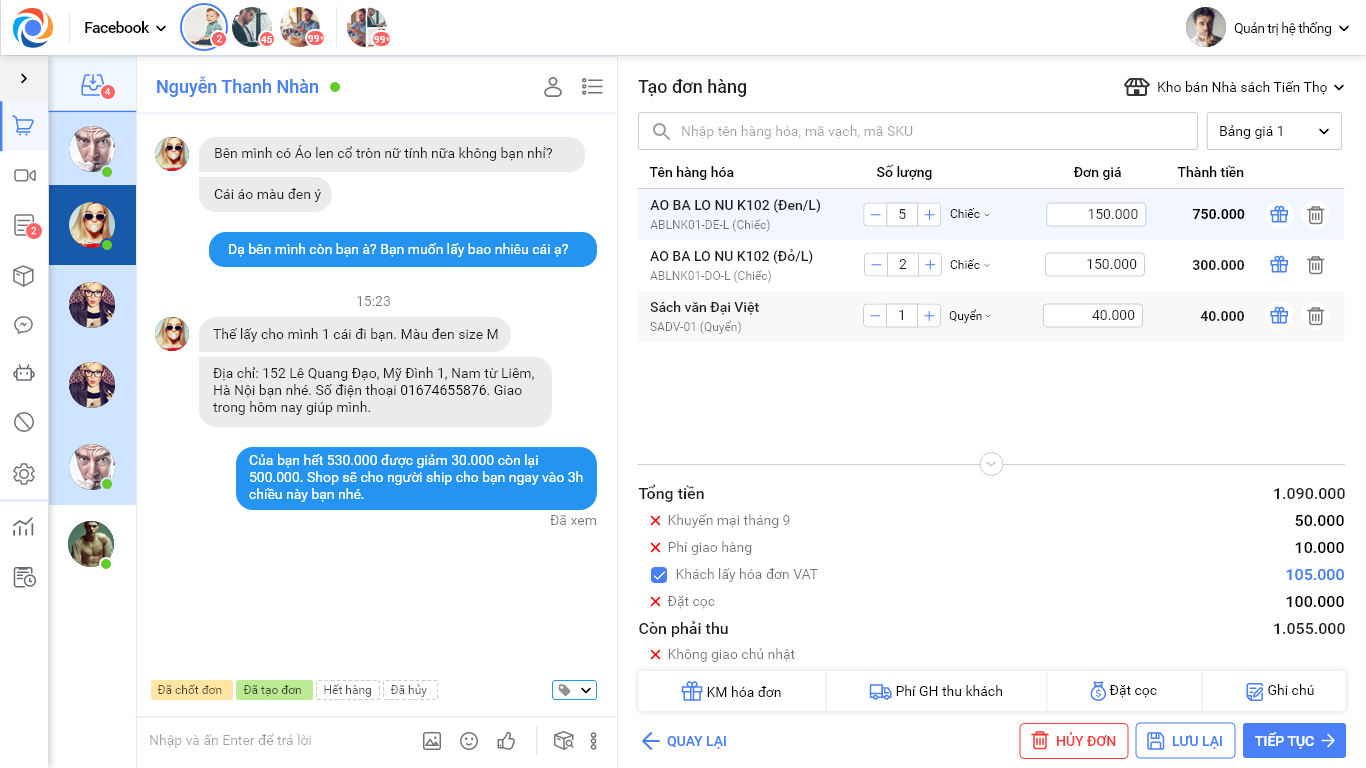This screenshot has width=1366, height=768.
Task: Delete the Sách văn Đại Việt row
Action: click(x=1316, y=316)
